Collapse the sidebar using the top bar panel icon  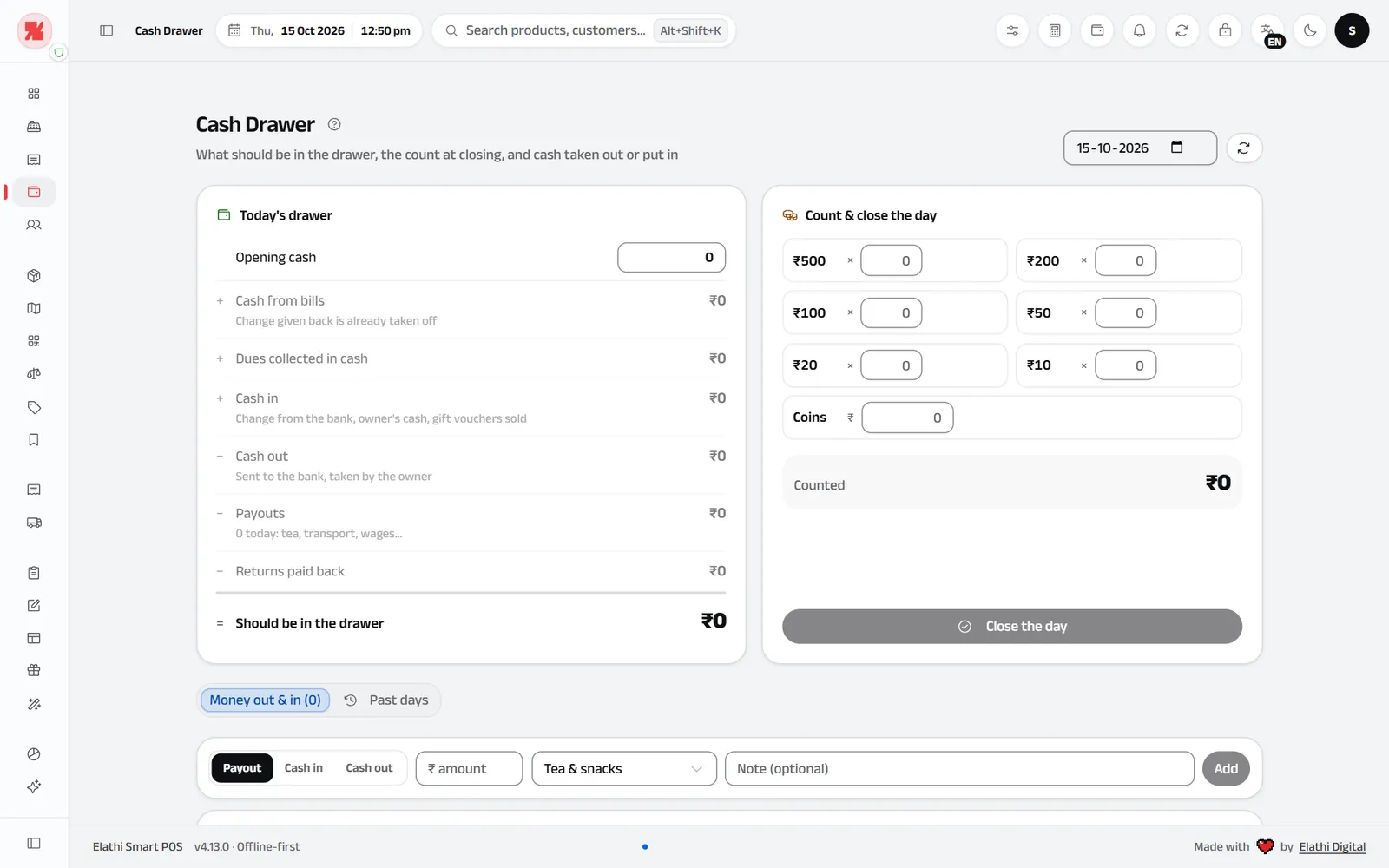tap(107, 30)
